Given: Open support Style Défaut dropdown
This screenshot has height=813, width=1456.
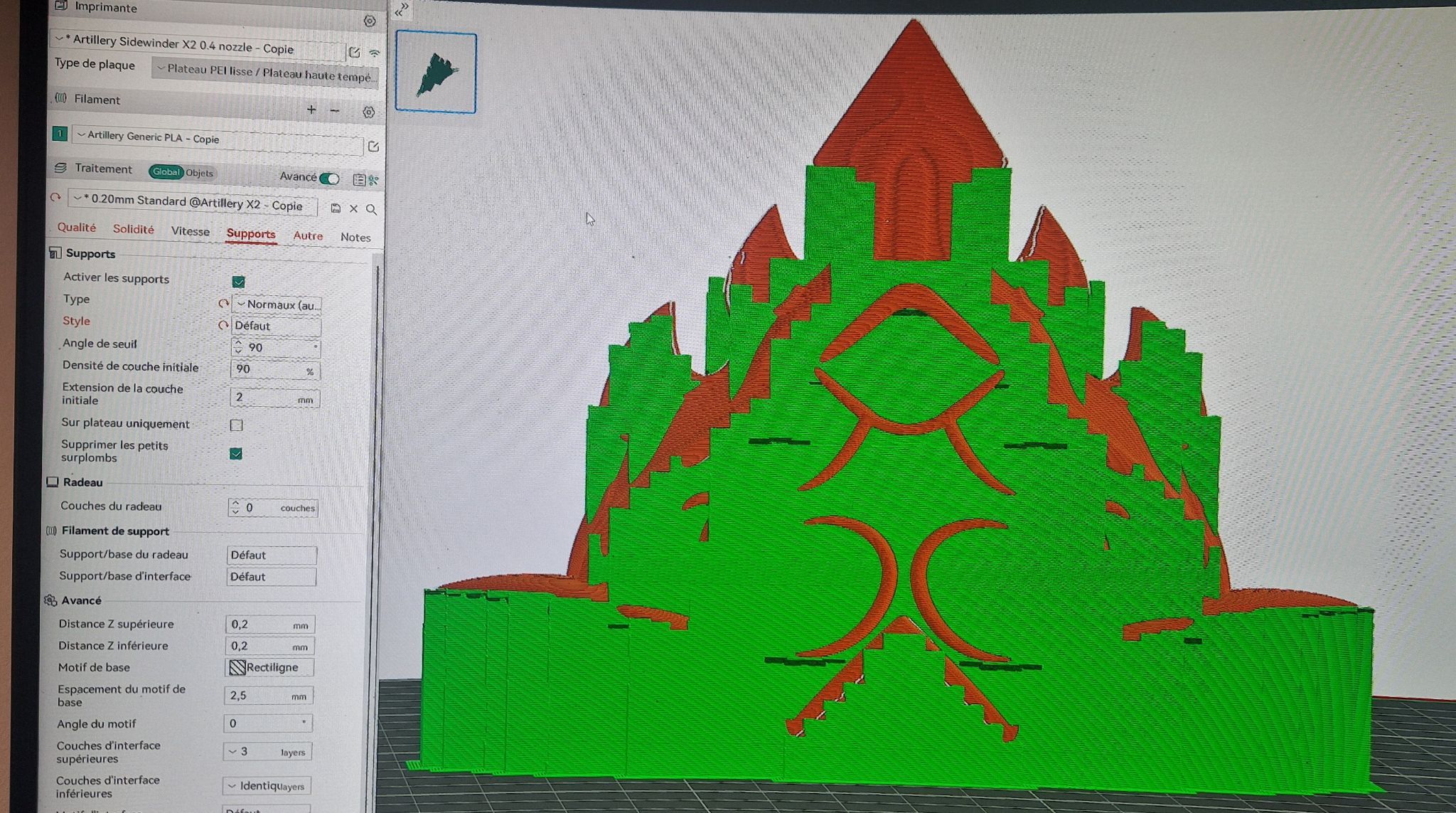Looking at the screenshot, I should (x=276, y=326).
